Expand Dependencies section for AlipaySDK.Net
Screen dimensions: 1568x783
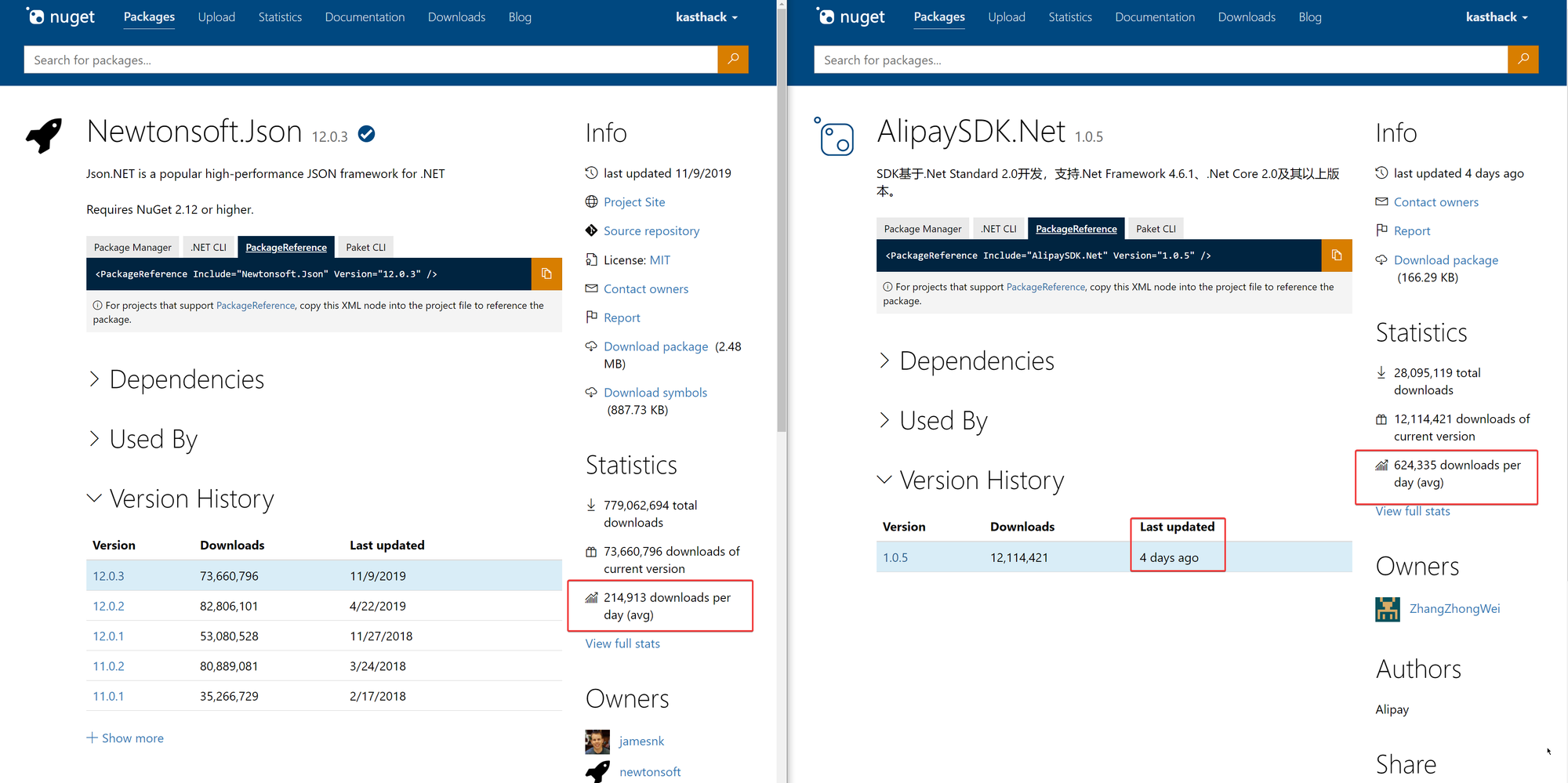tap(967, 361)
